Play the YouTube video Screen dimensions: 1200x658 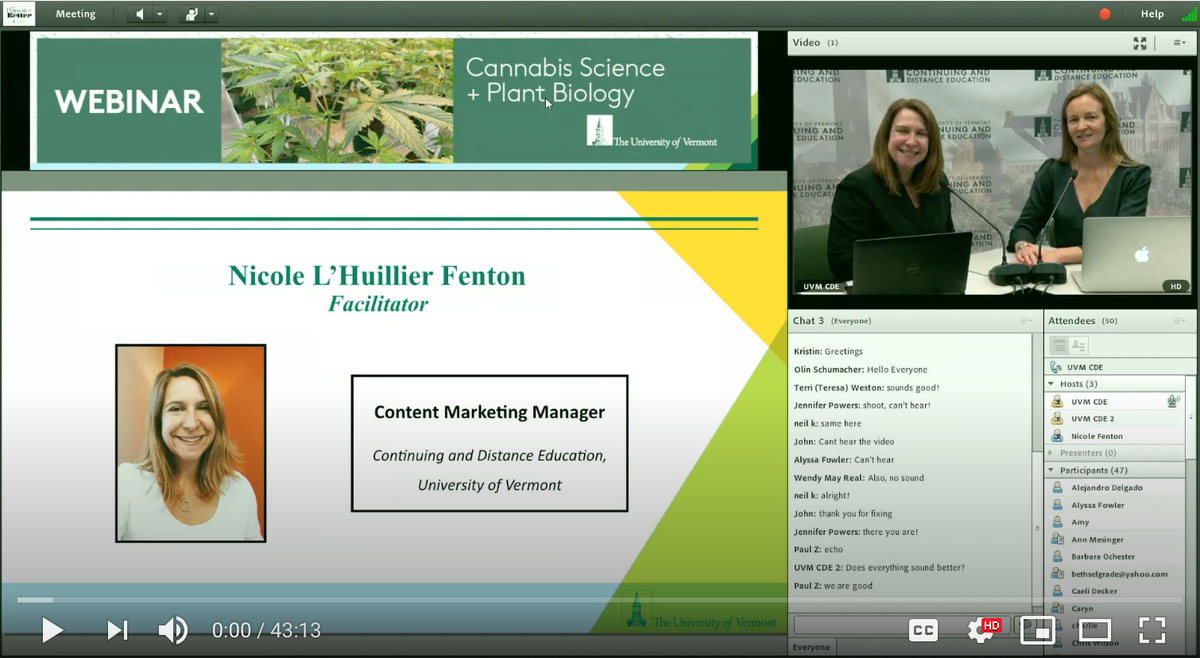click(x=53, y=629)
